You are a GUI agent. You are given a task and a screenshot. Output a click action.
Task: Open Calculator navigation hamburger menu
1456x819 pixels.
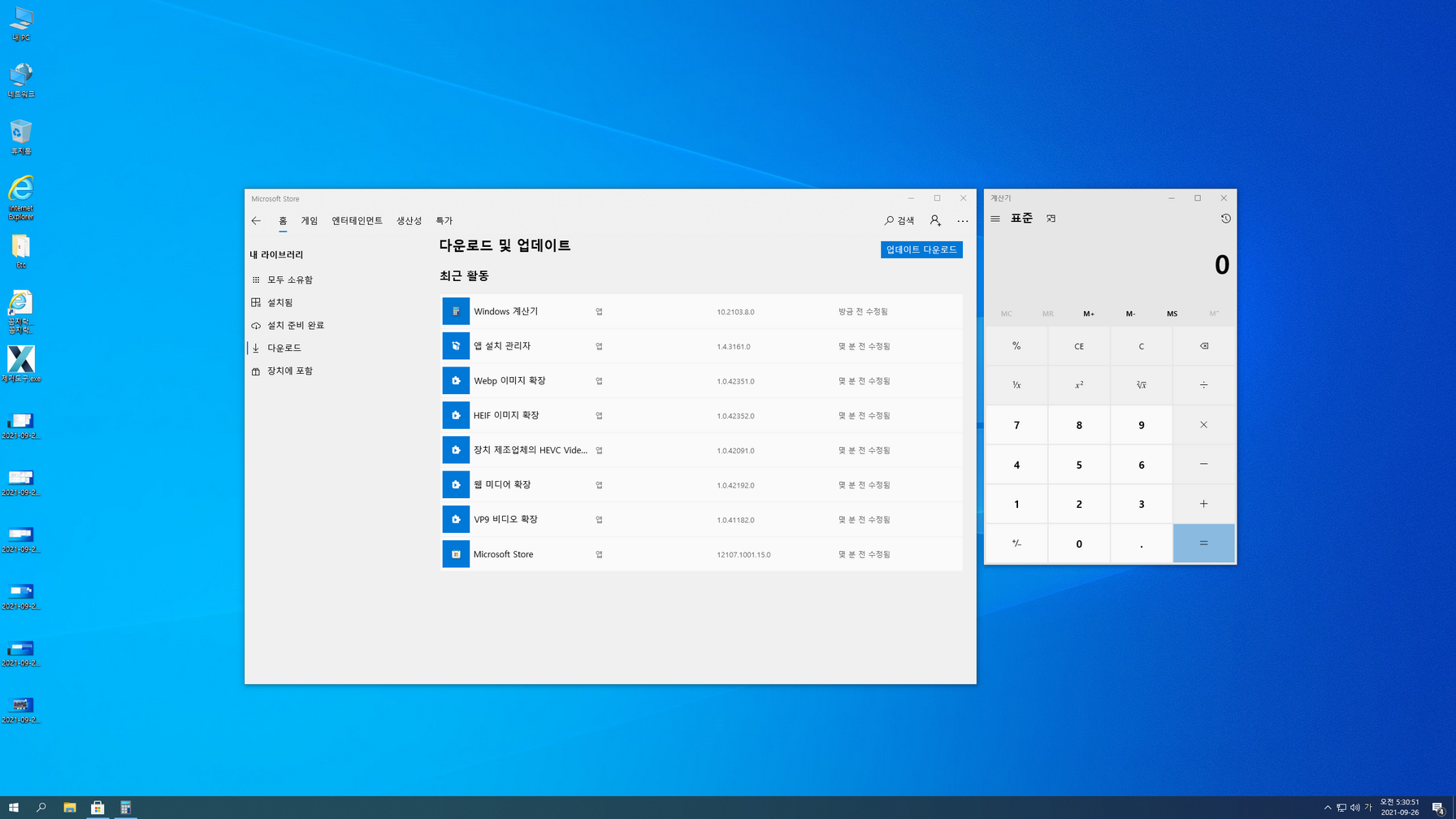[995, 219]
